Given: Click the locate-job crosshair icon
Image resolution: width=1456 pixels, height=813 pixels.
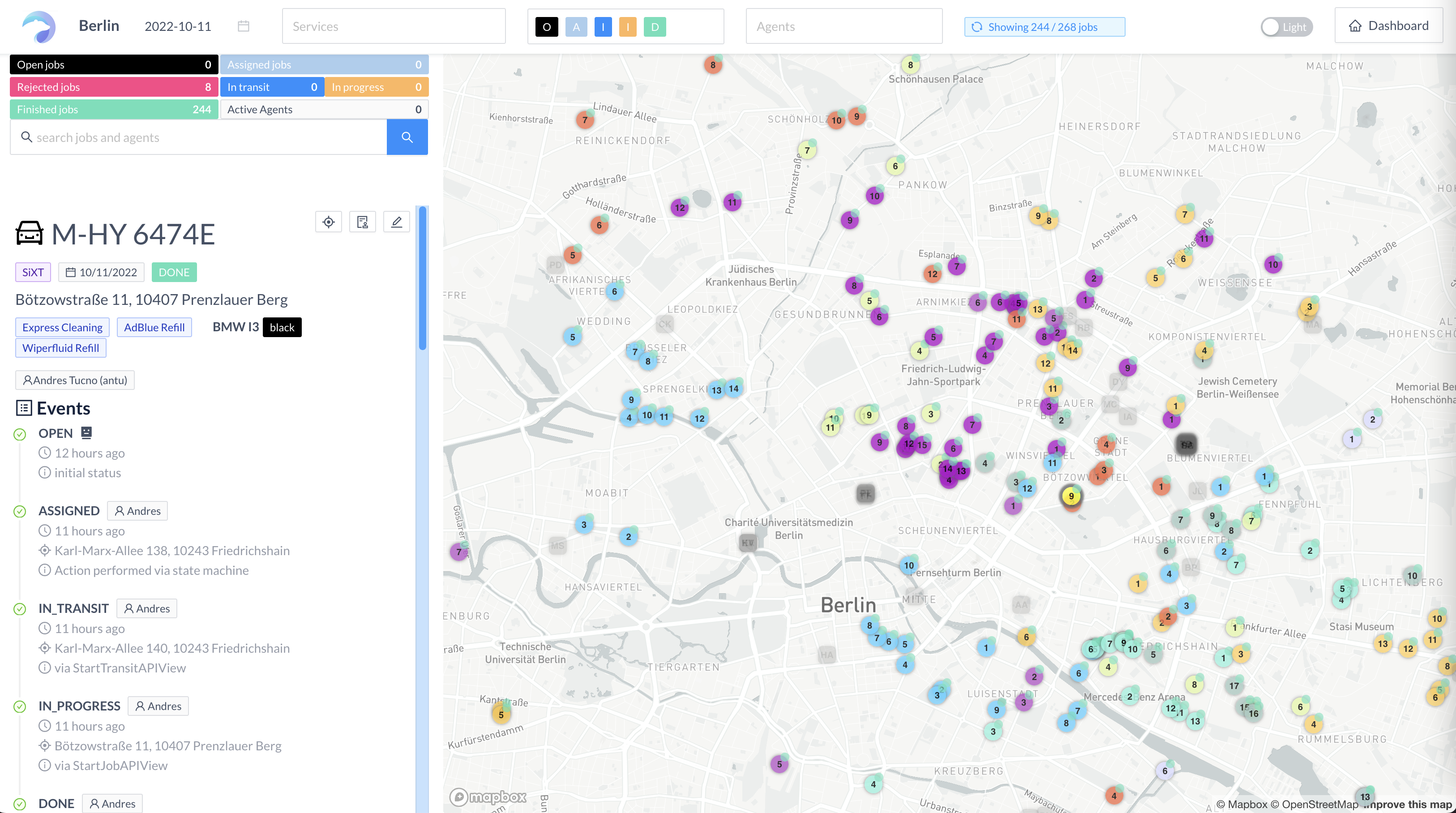Looking at the screenshot, I should tap(328, 222).
